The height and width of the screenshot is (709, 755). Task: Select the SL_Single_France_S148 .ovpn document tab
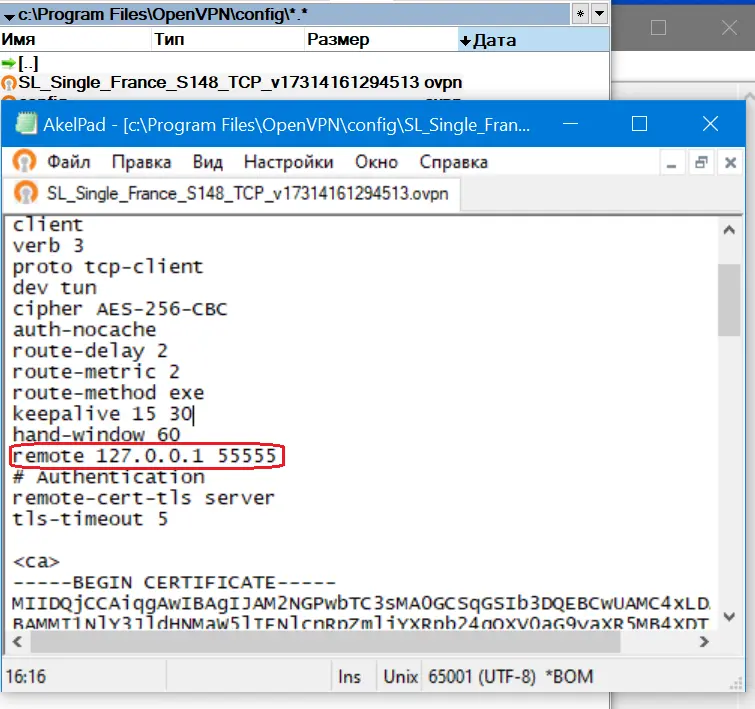[232, 194]
